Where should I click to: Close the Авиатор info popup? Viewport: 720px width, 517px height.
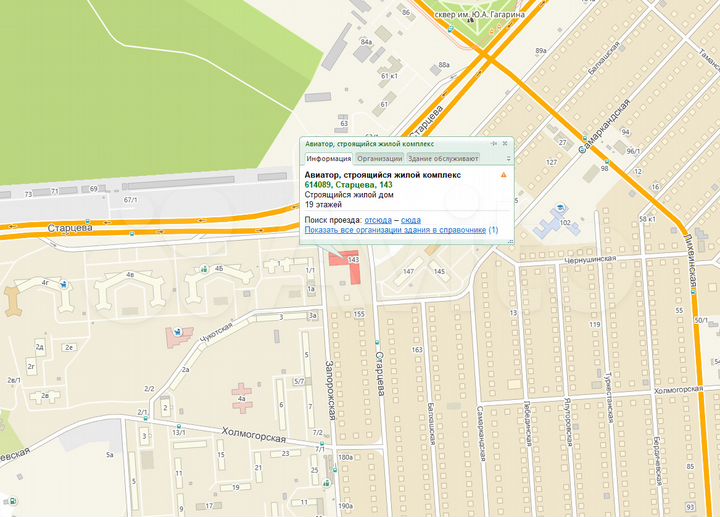point(507,144)
